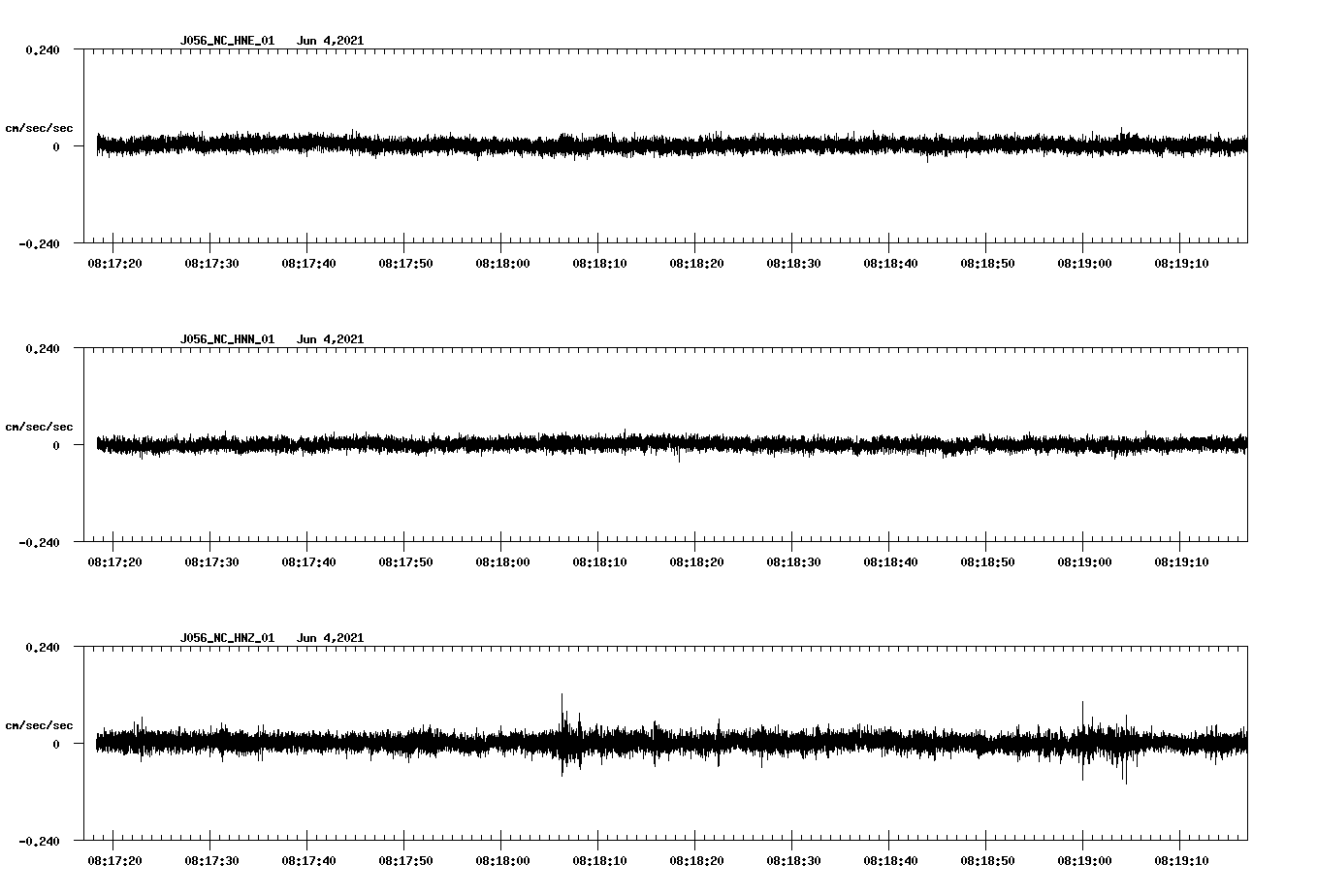Click the HNZ downward spike near 08:19:04
This screenshot has width=1317, height=896.
(1126, 771)
